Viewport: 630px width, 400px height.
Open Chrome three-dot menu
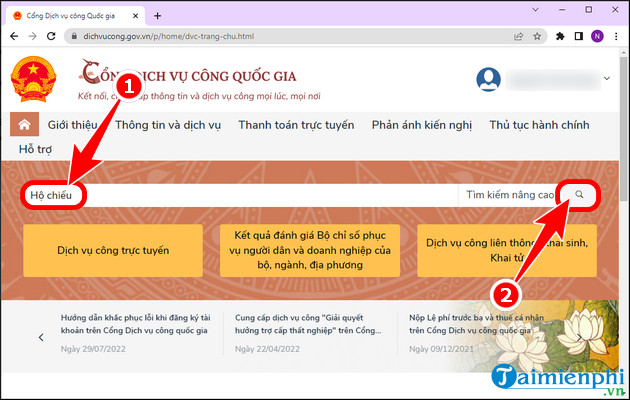click(618, 36)
